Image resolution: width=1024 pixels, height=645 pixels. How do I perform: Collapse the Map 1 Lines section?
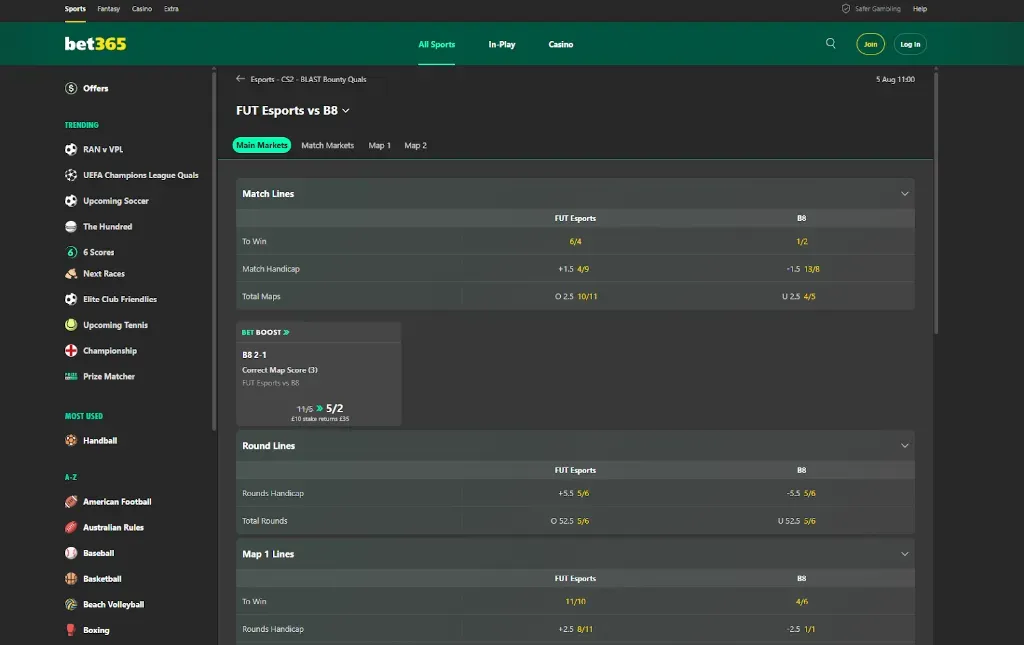click(x=904, y=554)
